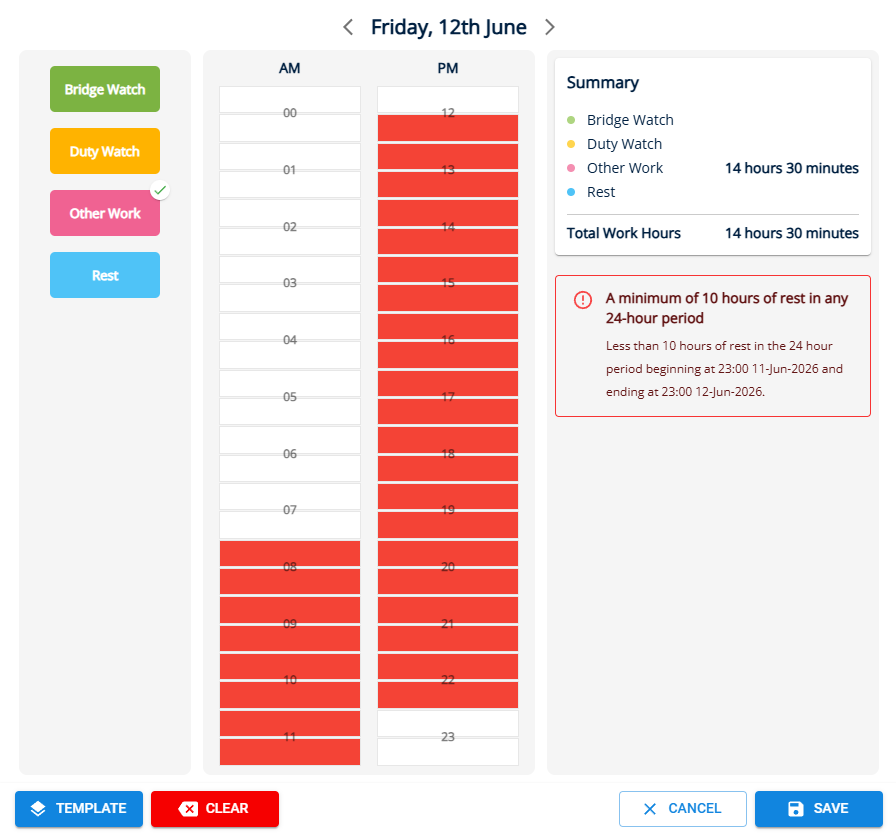The image size is (896, 838).
Task: Click the 'Total Work Hours' label
Action: pos(623,233)
